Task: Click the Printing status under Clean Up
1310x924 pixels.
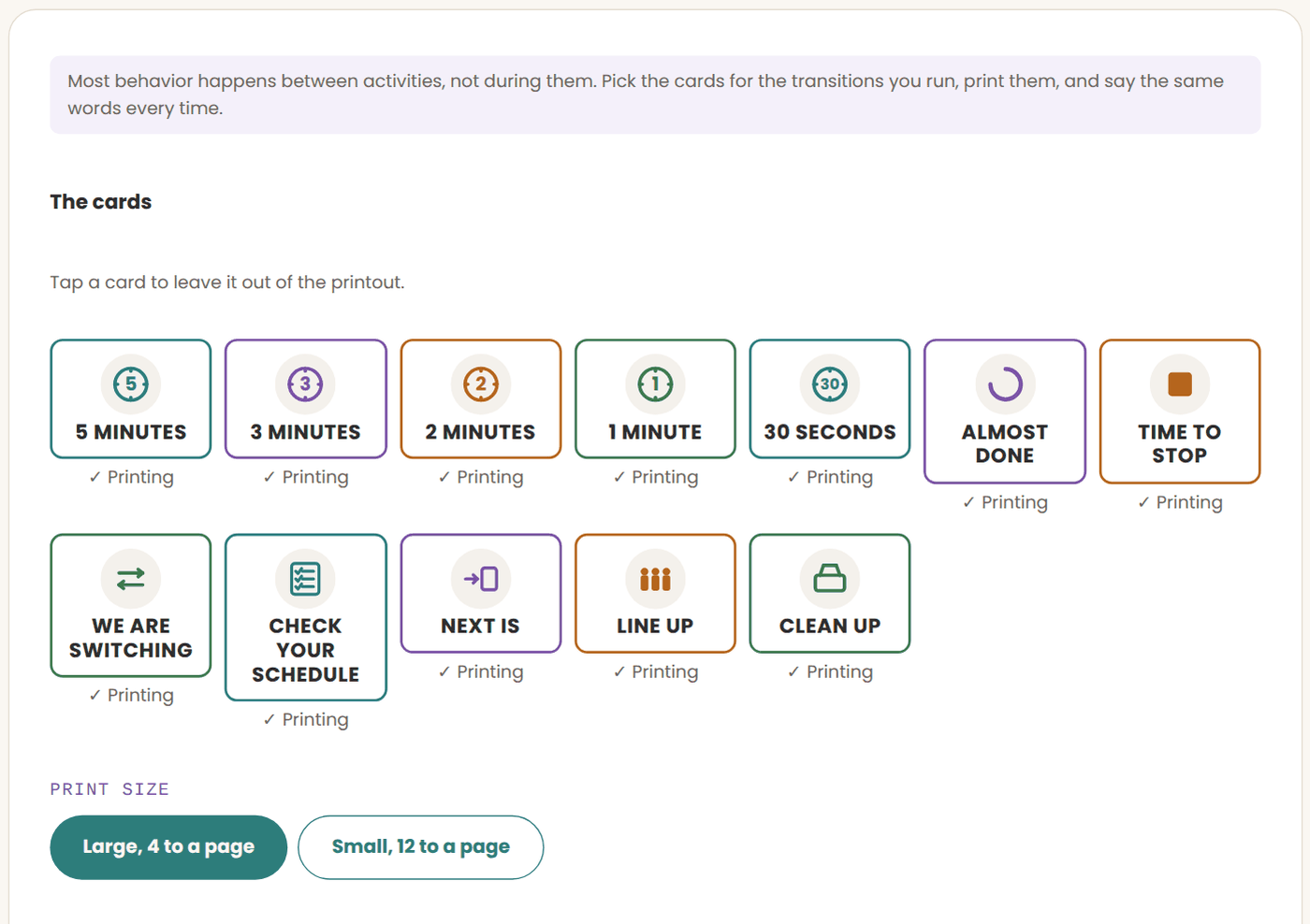Action: (x=830, y=671)
